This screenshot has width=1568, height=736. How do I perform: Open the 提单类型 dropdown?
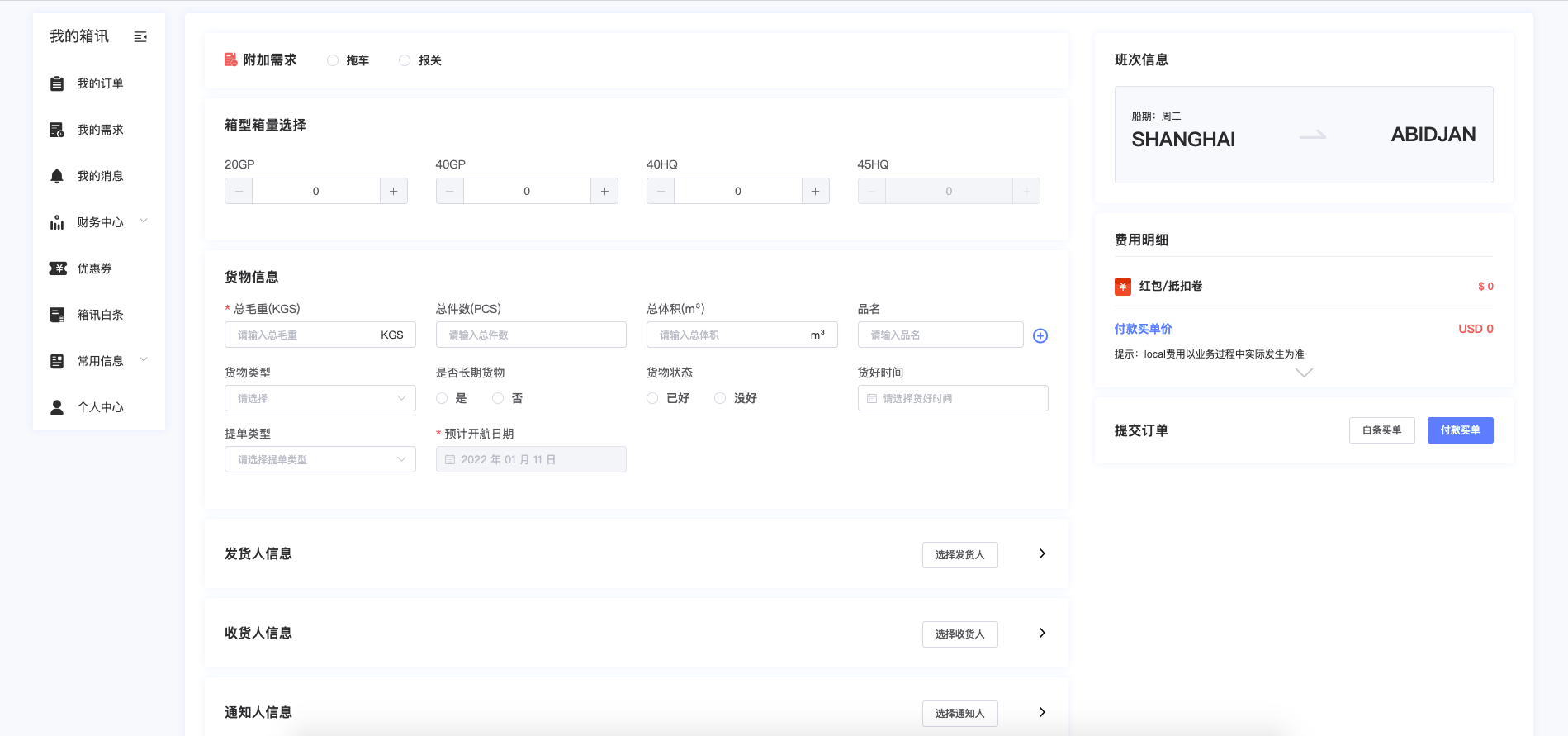(x=320, y=459)
